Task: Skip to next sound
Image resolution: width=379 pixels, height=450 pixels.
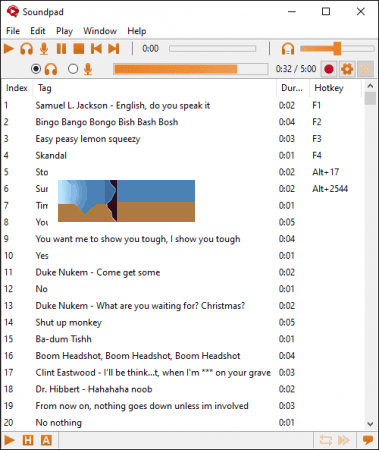Action: pyautogui.click(x=114, y=49)
